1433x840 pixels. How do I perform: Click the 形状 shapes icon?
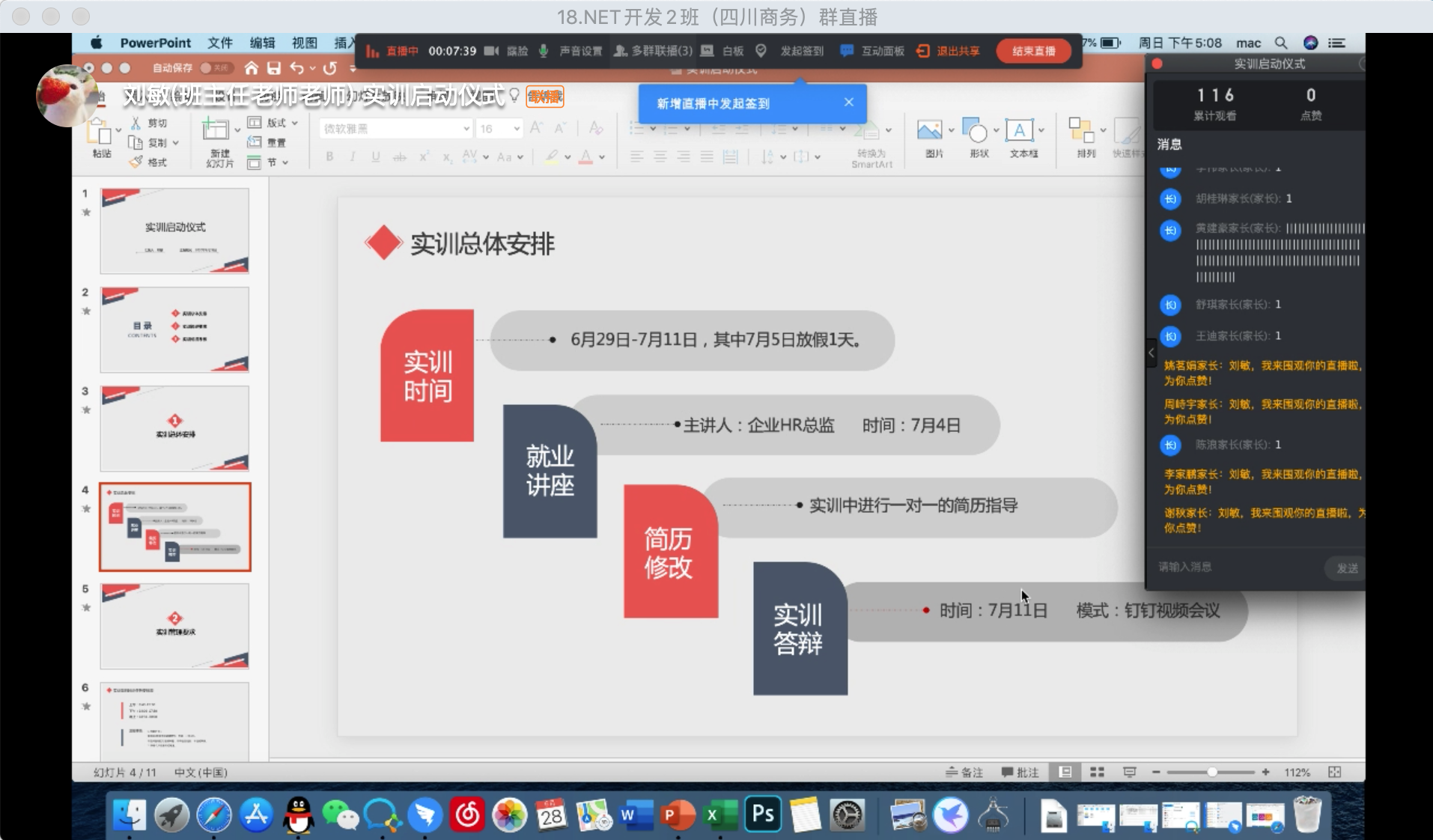pos(976,132)
